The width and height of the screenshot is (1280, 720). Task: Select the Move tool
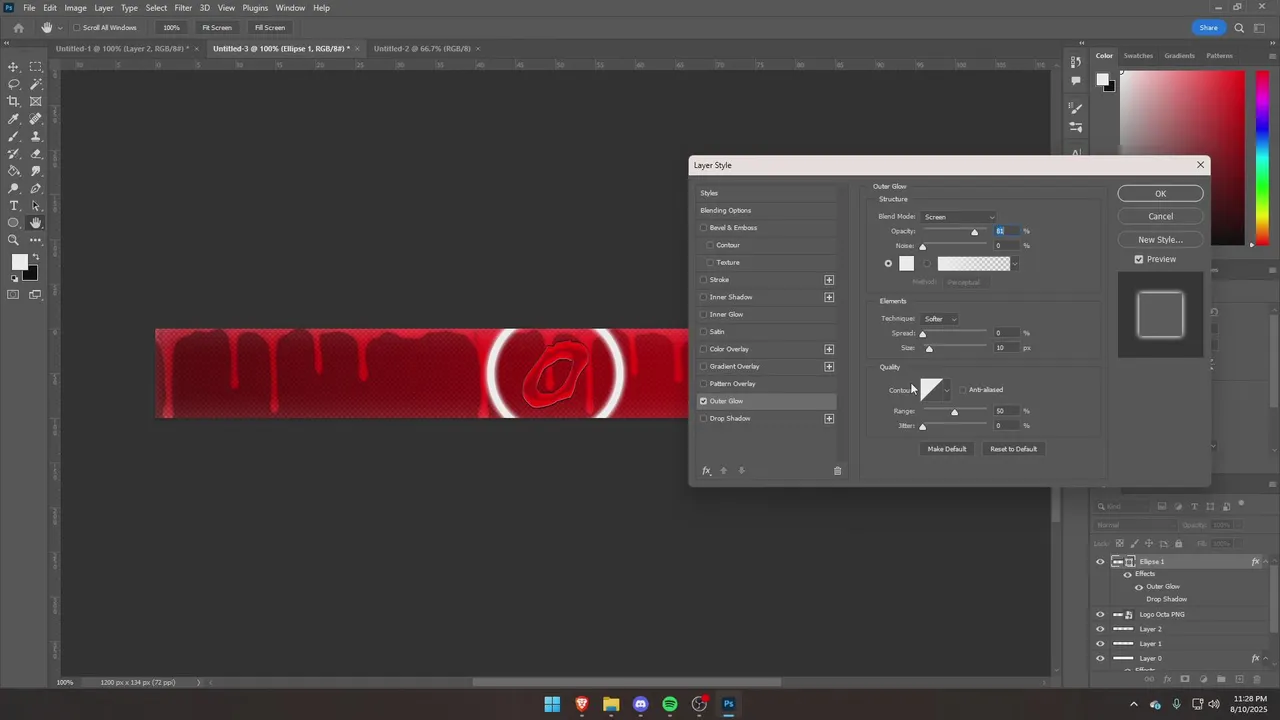(x=14, y=67)
